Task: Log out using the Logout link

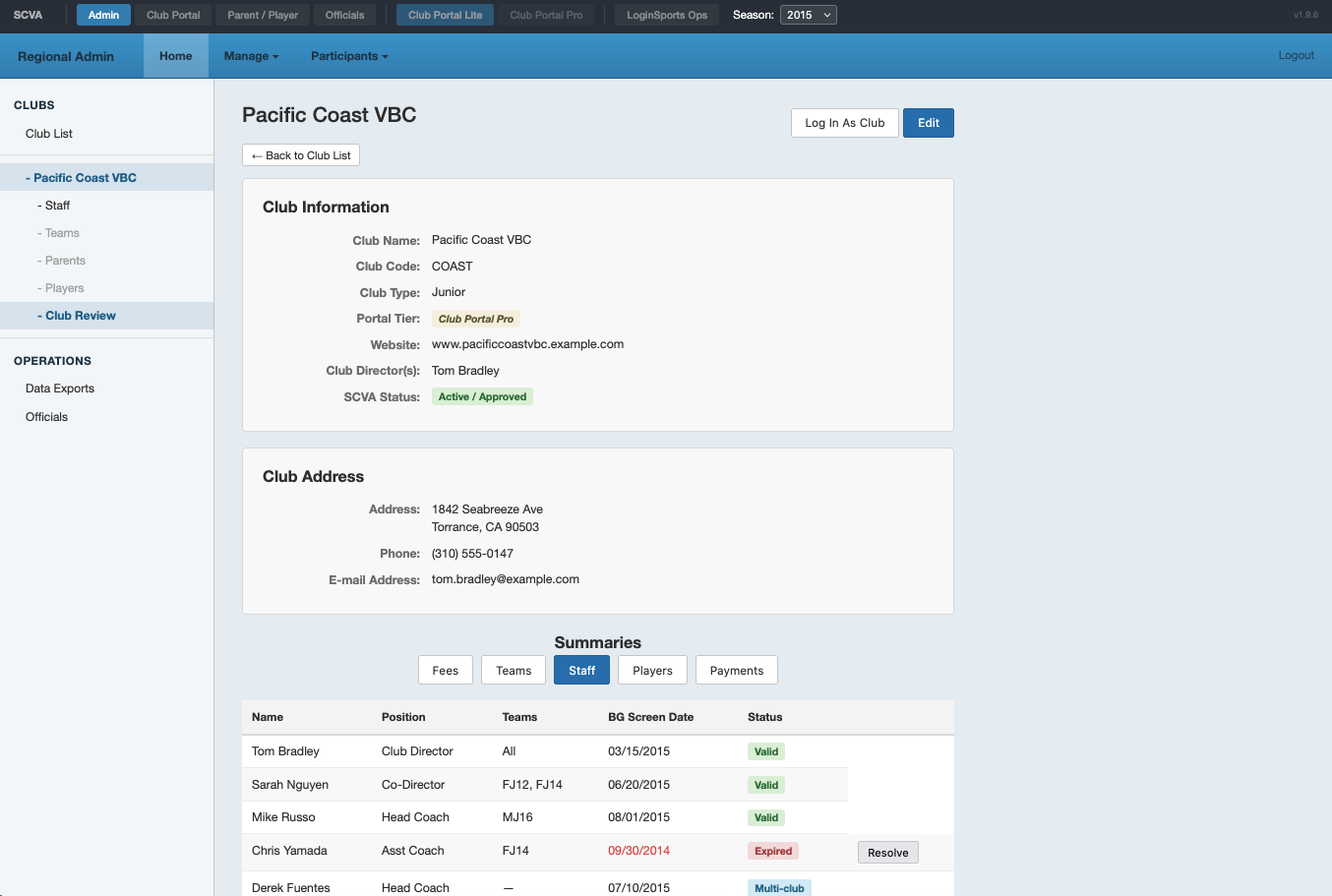Action: (x=1296, y=55)
